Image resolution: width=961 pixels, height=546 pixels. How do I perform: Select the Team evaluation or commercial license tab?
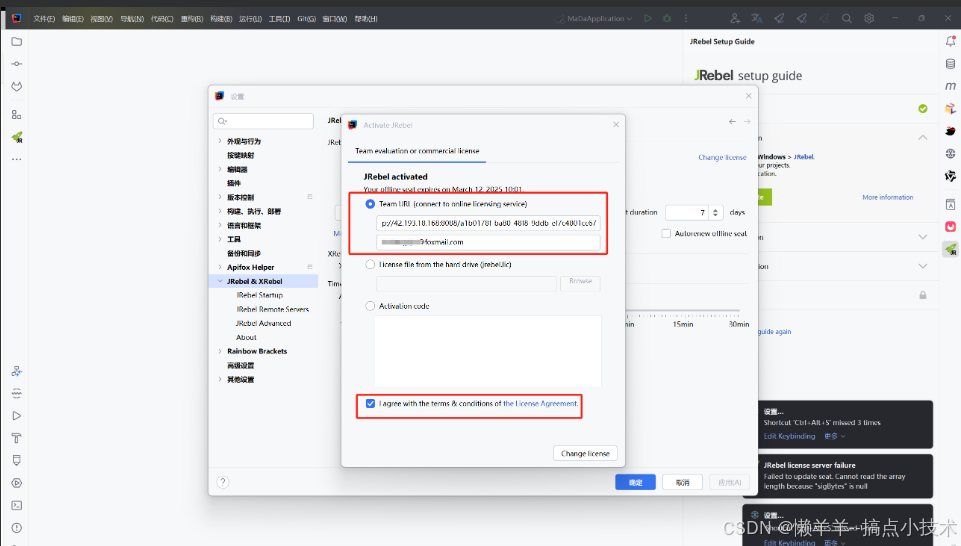click(x=417, y=151)
